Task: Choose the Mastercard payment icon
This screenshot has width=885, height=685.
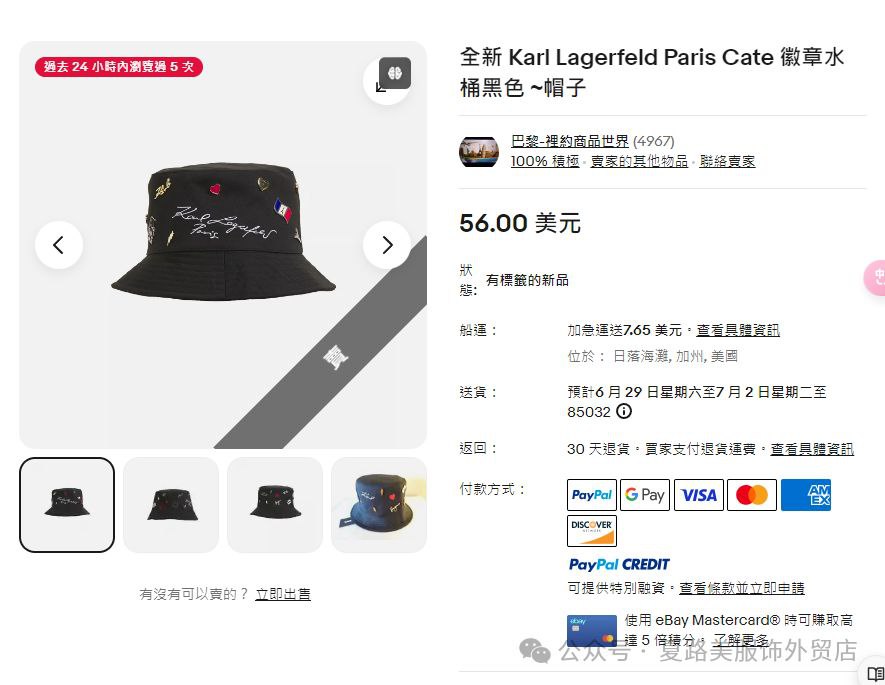Action: 752,495
